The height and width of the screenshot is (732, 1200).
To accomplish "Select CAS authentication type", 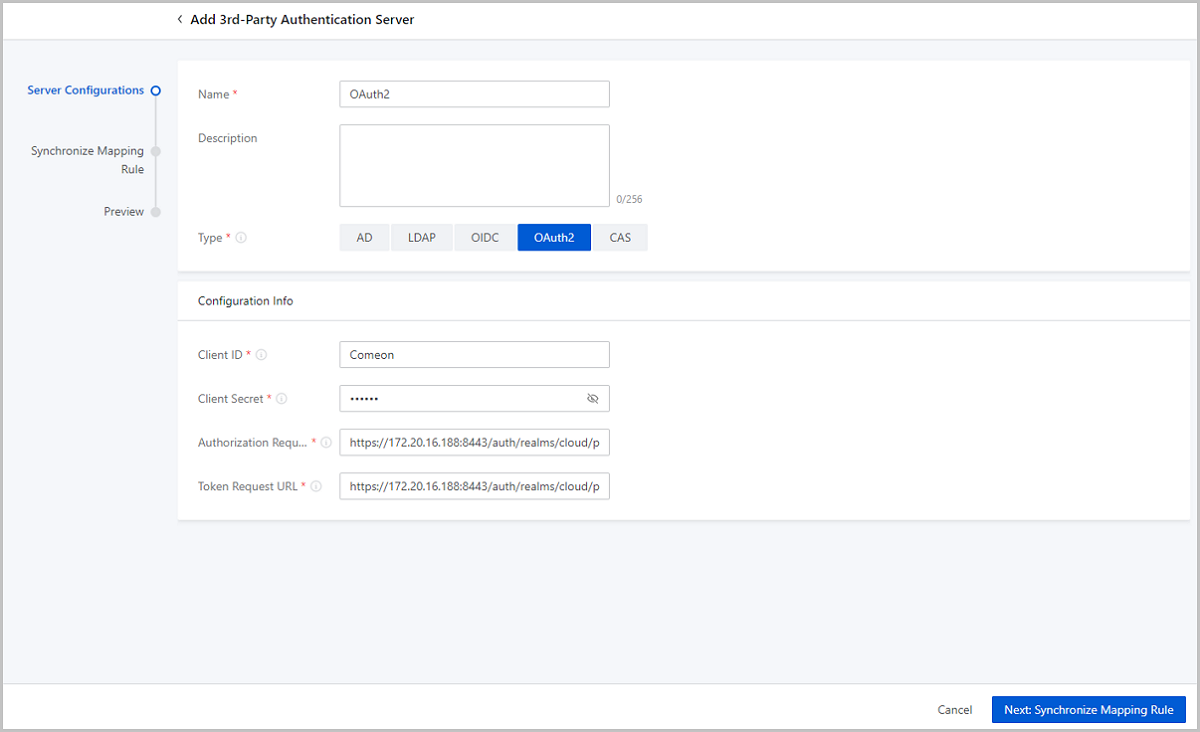I will [620, 238].
